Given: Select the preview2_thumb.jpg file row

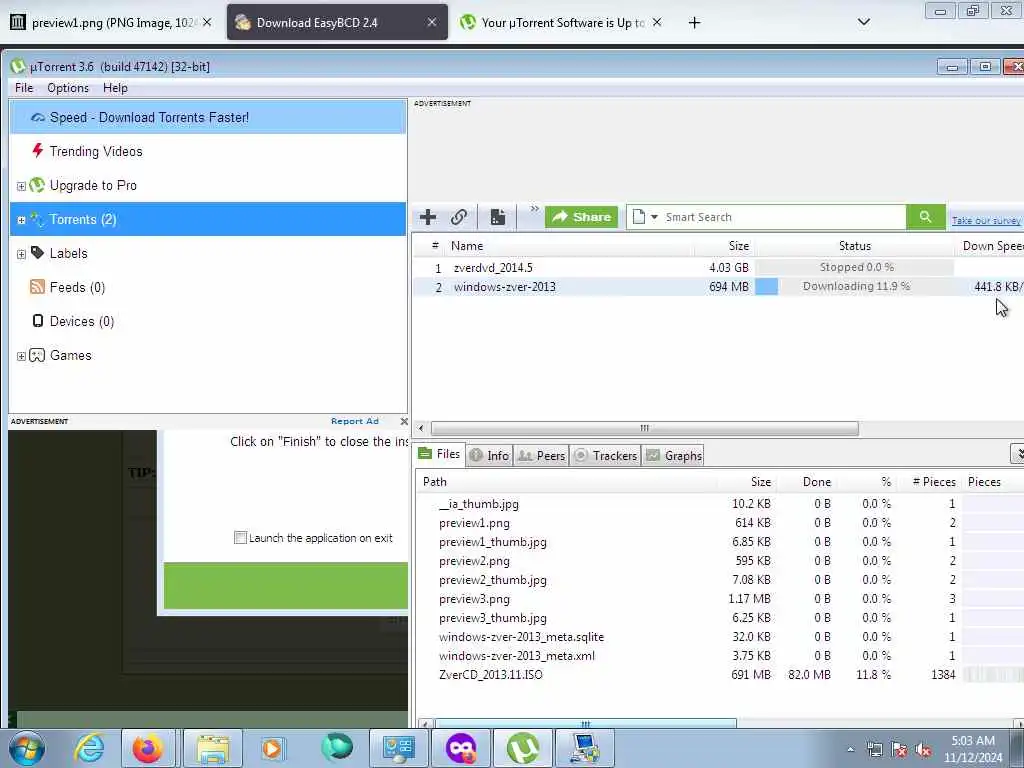Looking at the screenshot, I should (718, 580).
